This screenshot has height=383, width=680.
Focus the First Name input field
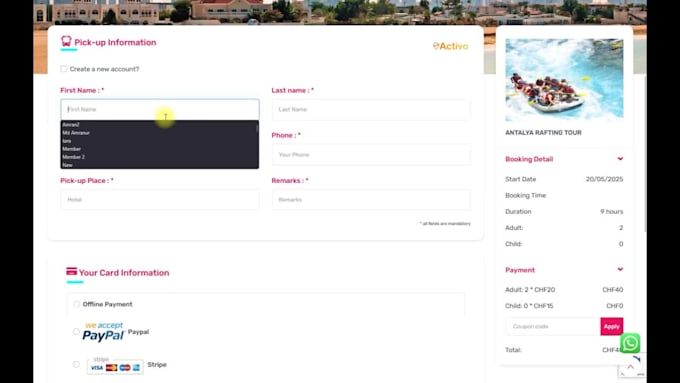160,110
